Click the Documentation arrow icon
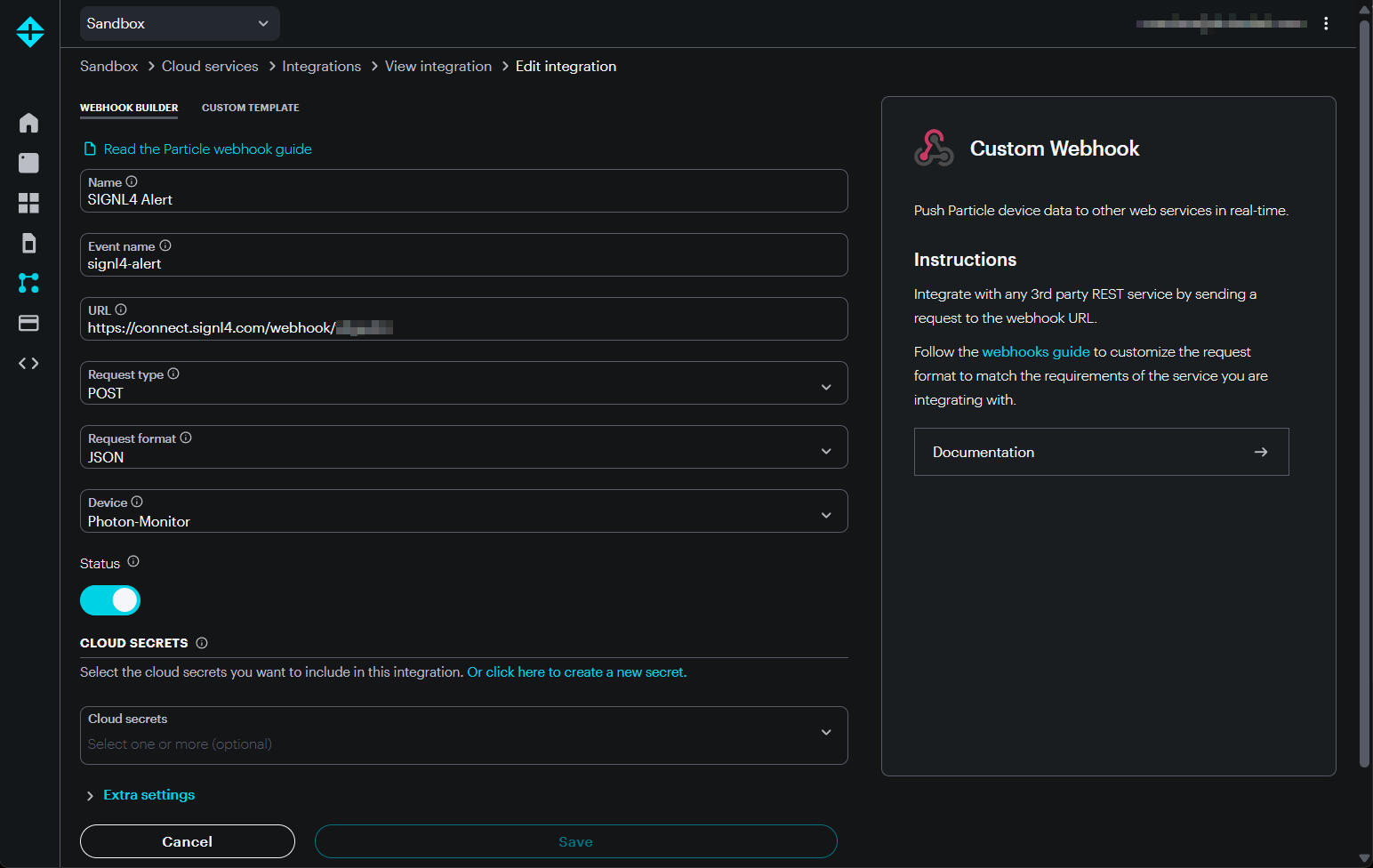 click(1261, 452)
